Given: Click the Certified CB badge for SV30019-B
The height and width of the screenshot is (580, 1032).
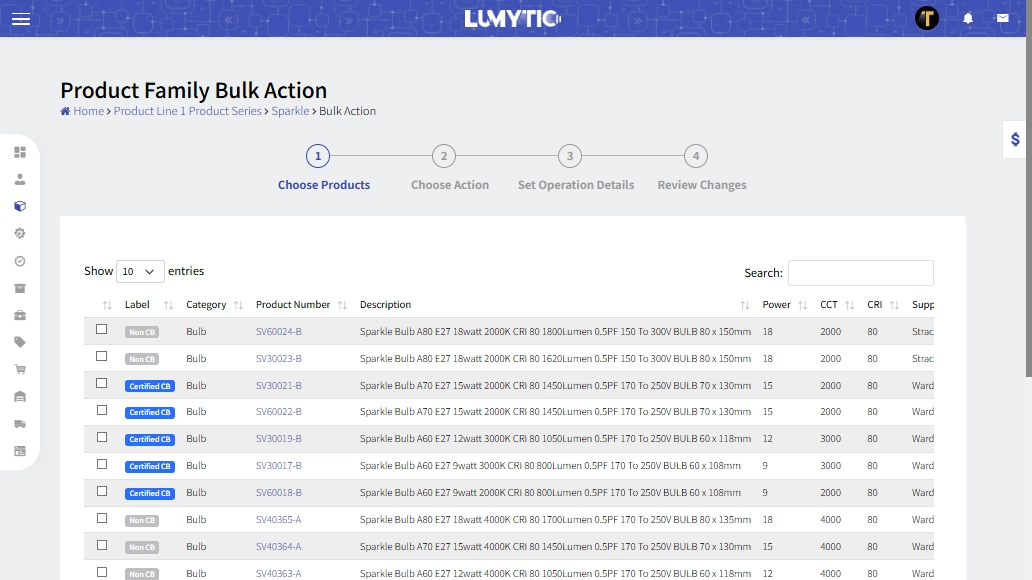Looking at the screenshot, I should tap(150, 440).
